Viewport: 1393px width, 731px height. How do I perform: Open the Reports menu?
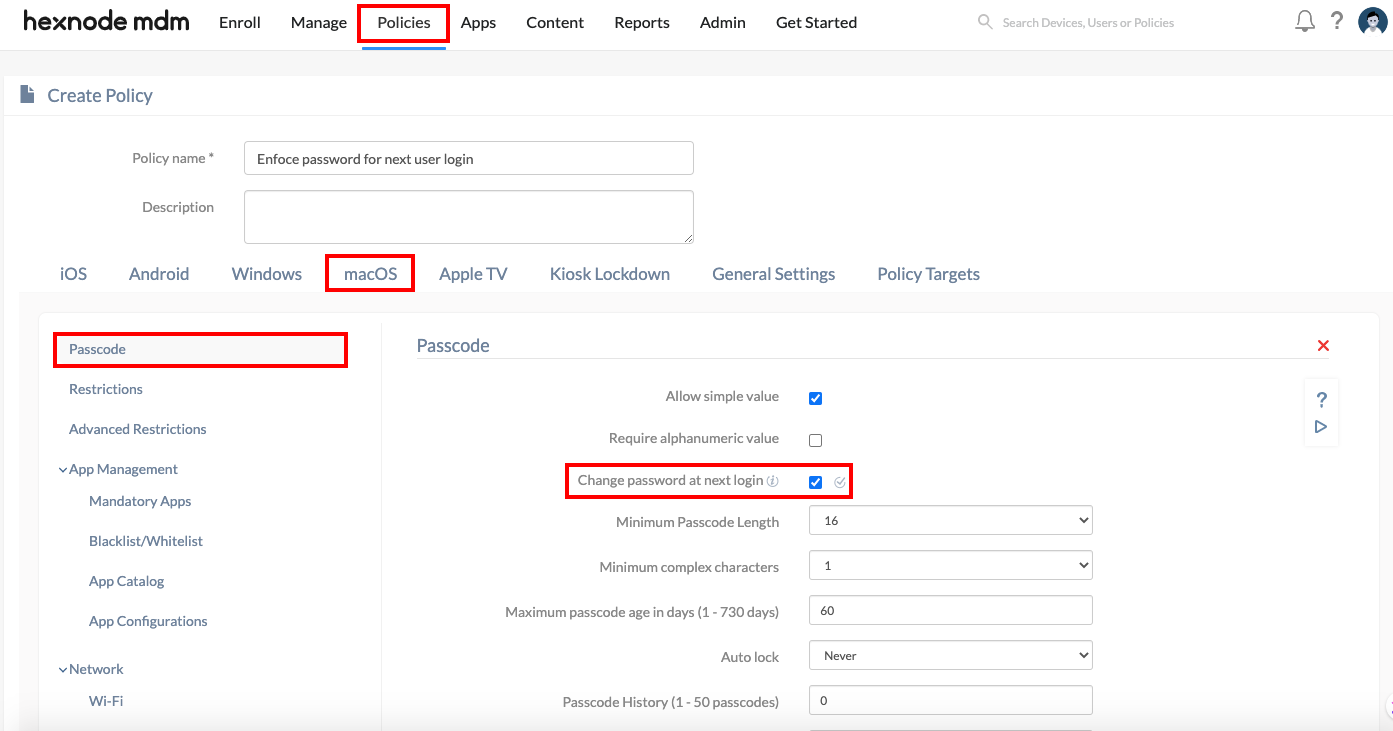(642, 22)
